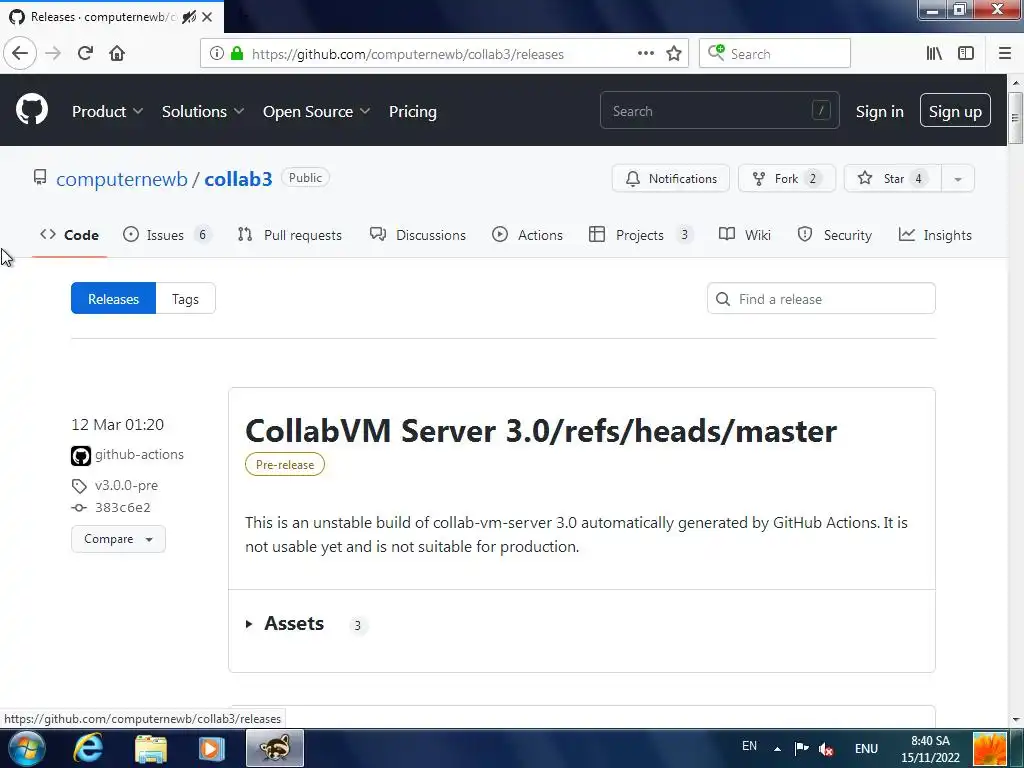This screenshot has height=768, width=1024.
Task: Expand the Open Source dropdown menu
Action: (317, 112)
